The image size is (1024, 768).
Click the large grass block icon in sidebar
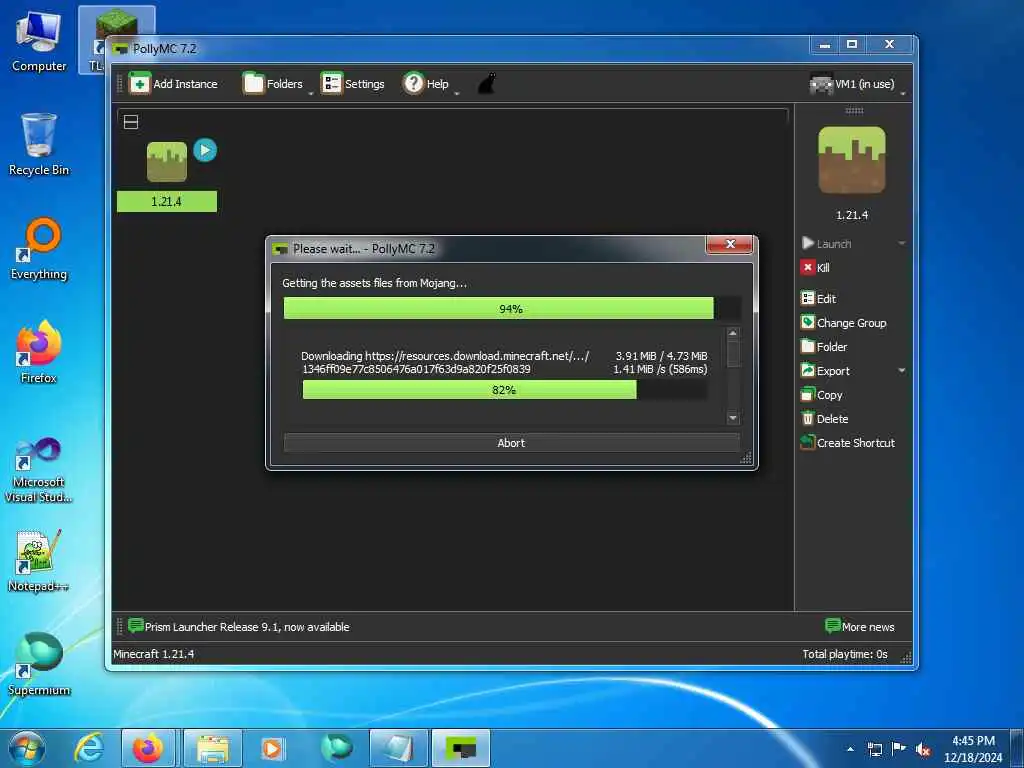(852, 160)
